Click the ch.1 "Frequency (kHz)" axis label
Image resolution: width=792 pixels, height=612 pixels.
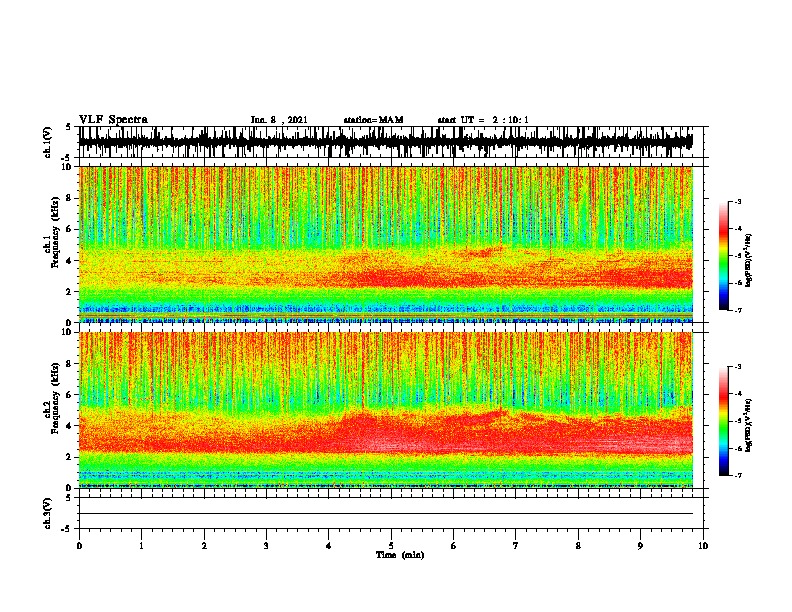point(55,233)
